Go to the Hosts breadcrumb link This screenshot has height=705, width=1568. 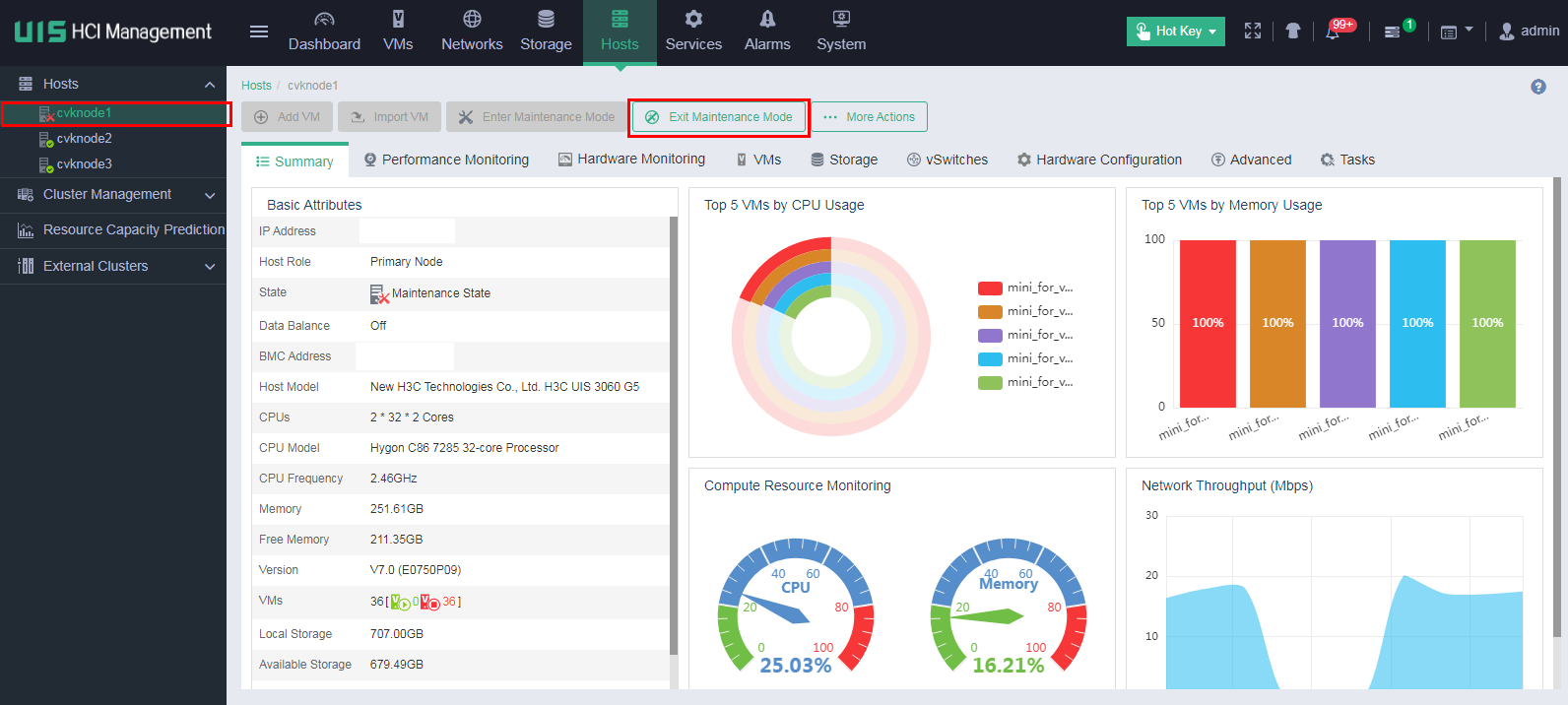[x=256, y=86]
